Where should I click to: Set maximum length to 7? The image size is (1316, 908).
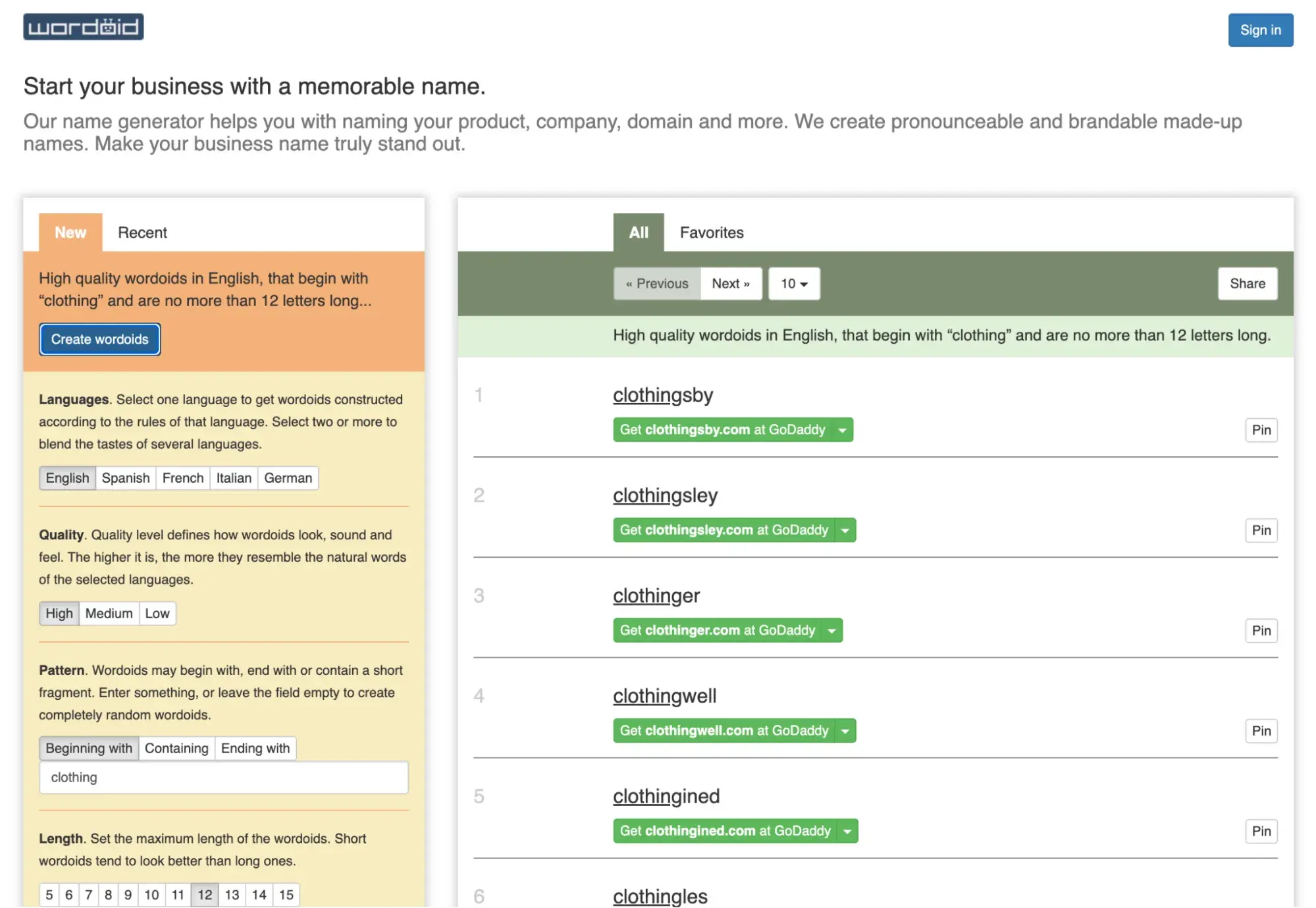pos(89,895)
